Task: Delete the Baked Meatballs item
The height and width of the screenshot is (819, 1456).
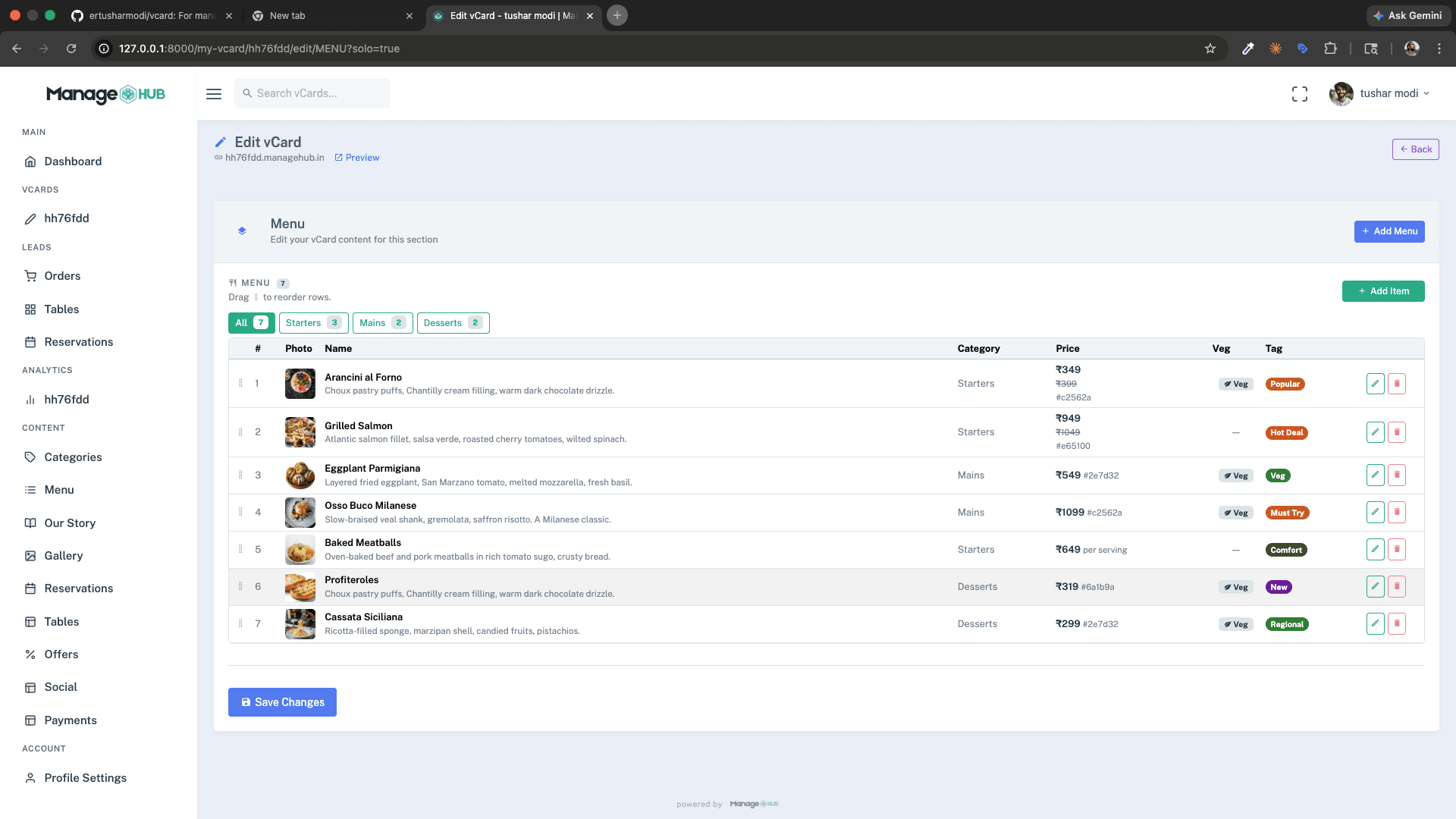Action: (1397, 550)
